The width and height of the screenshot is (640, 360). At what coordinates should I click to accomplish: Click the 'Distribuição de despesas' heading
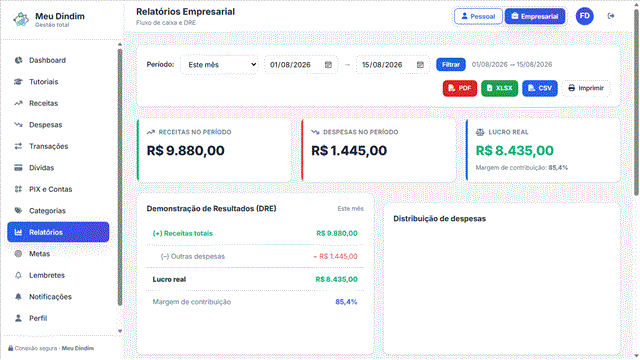tap(440, 219)
